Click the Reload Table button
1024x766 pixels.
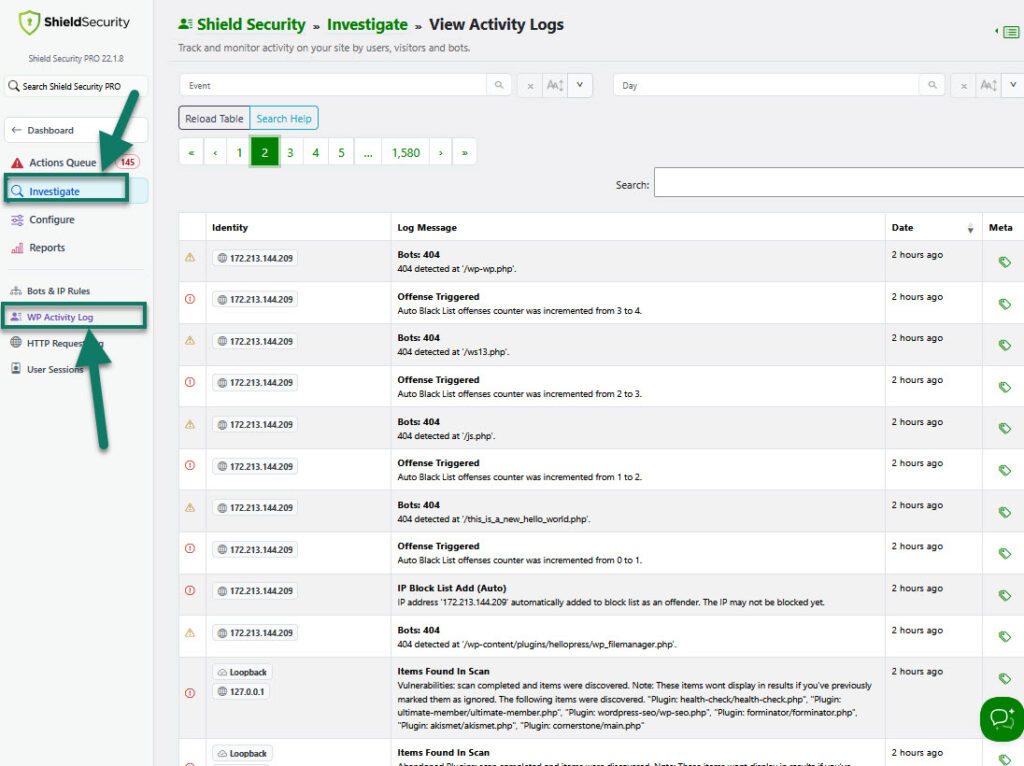coord(214,118)
